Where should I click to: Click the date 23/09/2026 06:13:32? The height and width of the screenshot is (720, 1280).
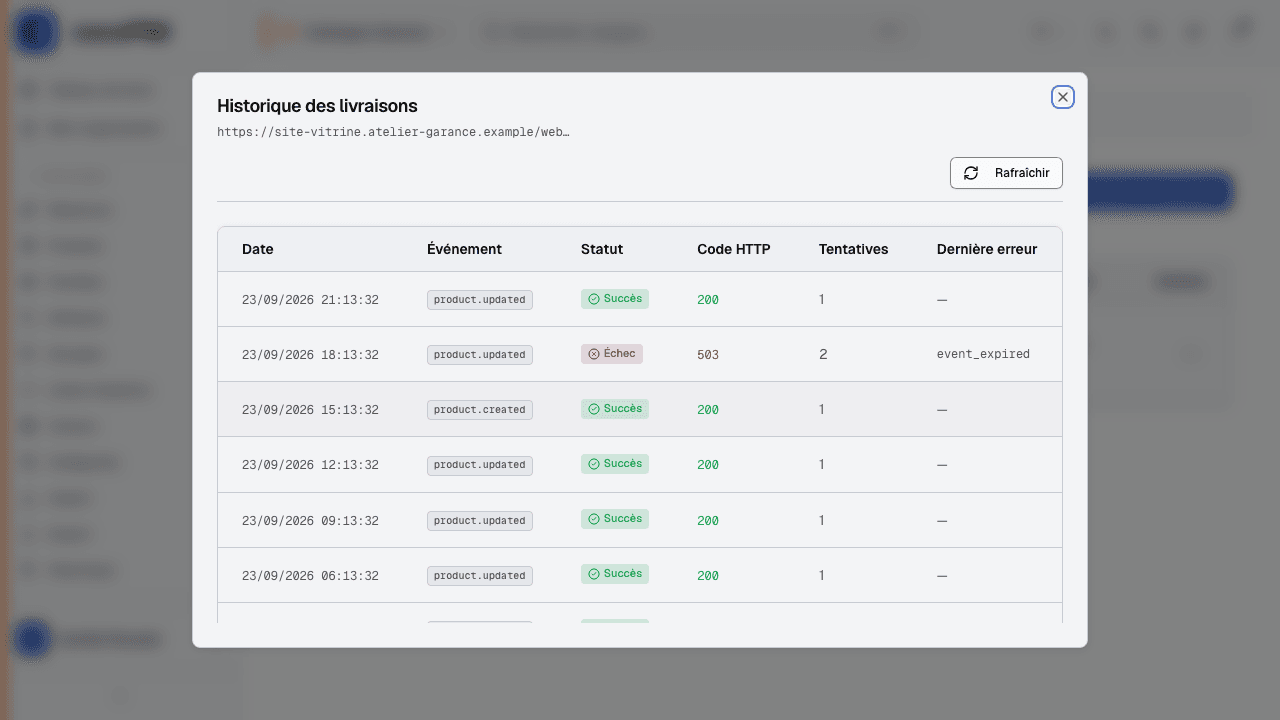pos(310,576)
